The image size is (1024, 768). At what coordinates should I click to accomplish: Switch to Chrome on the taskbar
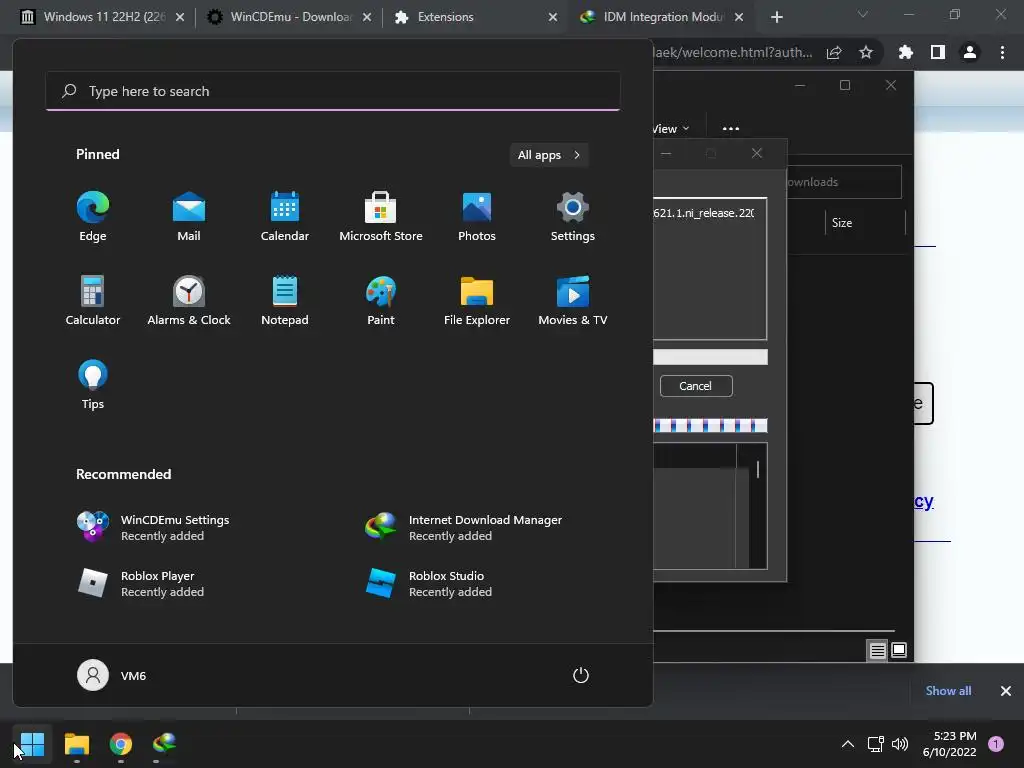click(x=121, y=744)
